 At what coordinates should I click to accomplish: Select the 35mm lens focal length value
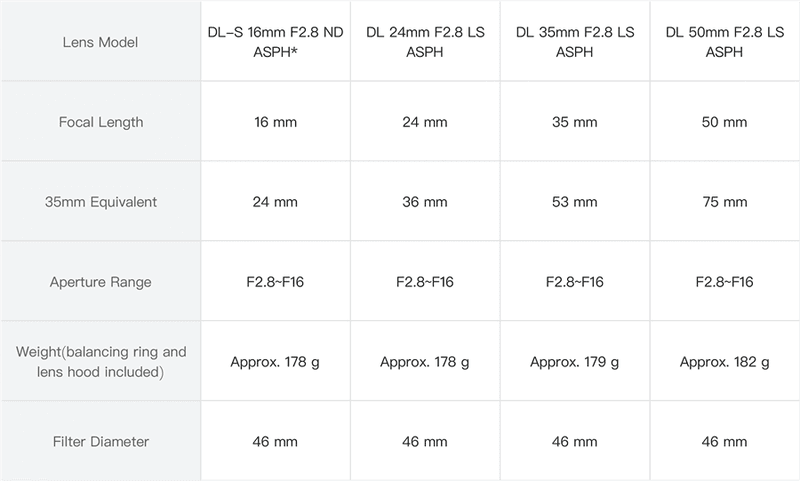[x=575, y=122]
